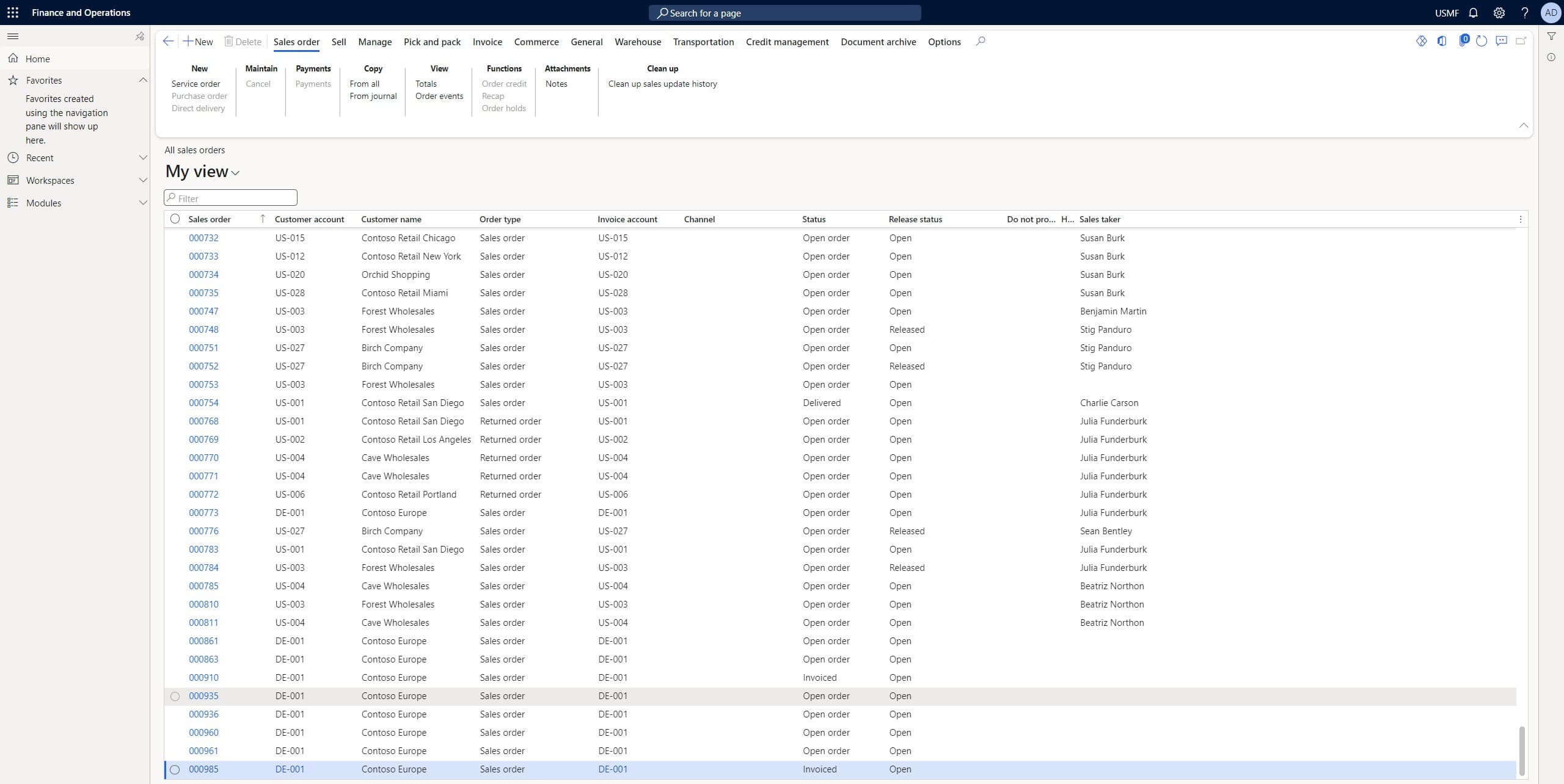The height and width of the screenshot is (784, 1564).
Task: Open Order events
Action: pos(439,96)
